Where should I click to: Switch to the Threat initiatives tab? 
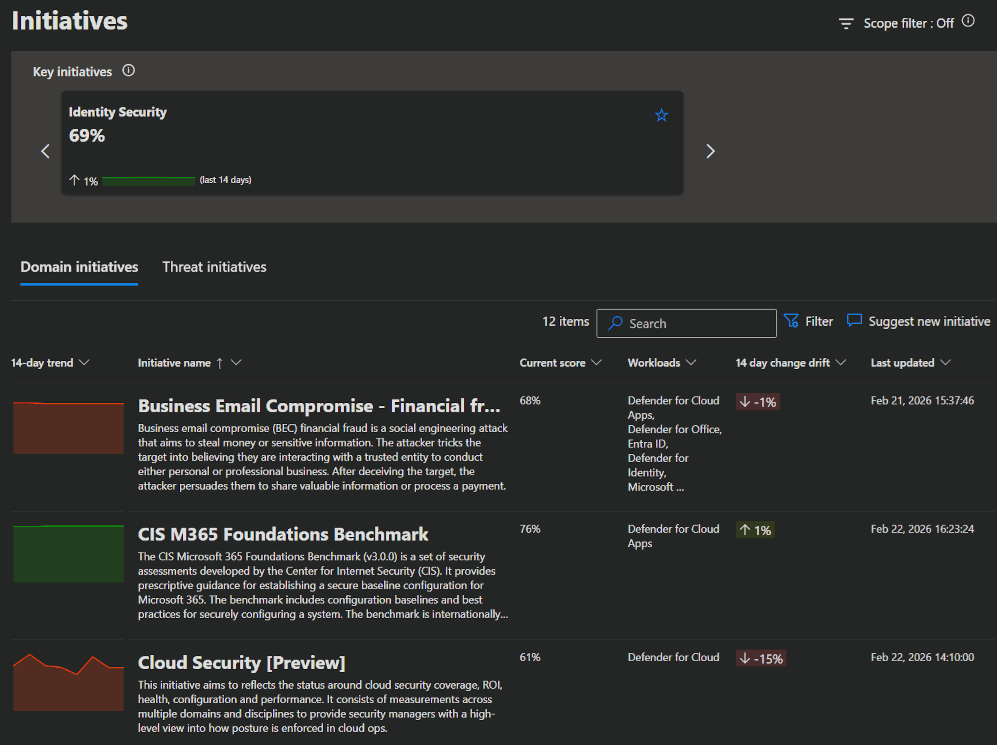click(214, 267)
